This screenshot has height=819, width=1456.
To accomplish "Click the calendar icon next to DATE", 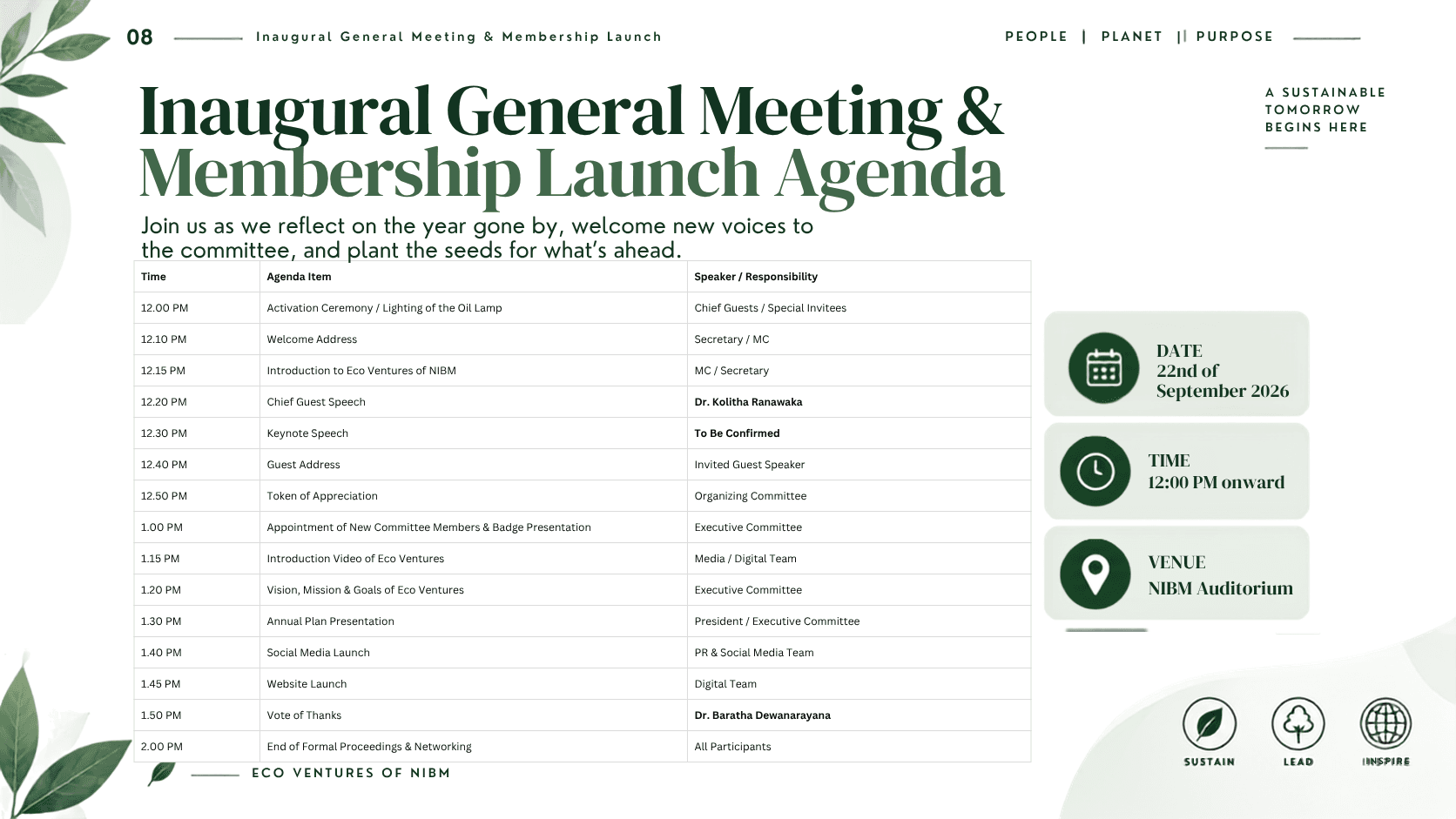I will 1103,367.
